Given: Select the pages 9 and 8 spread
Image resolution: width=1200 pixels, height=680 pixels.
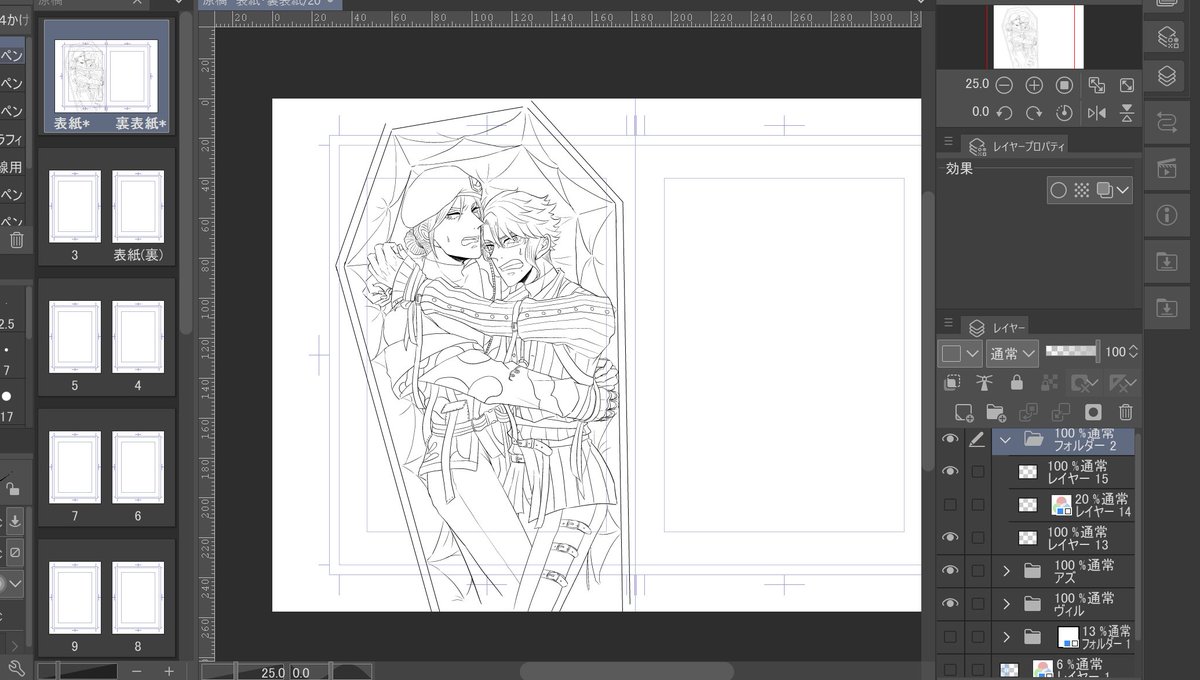Looking at the screenshot, I should click(106, 600).
